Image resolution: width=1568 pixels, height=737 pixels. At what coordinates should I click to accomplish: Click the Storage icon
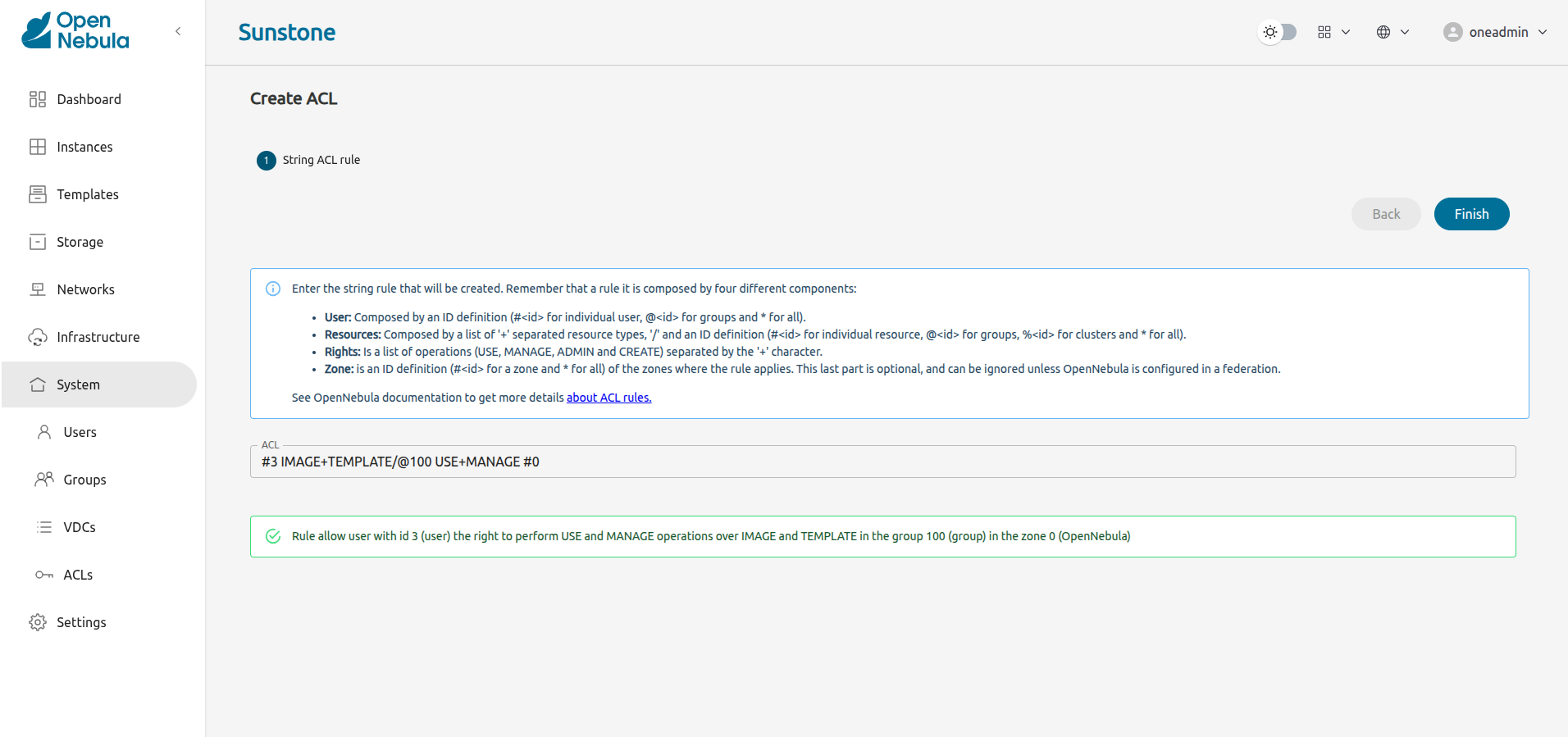(38, 242)
